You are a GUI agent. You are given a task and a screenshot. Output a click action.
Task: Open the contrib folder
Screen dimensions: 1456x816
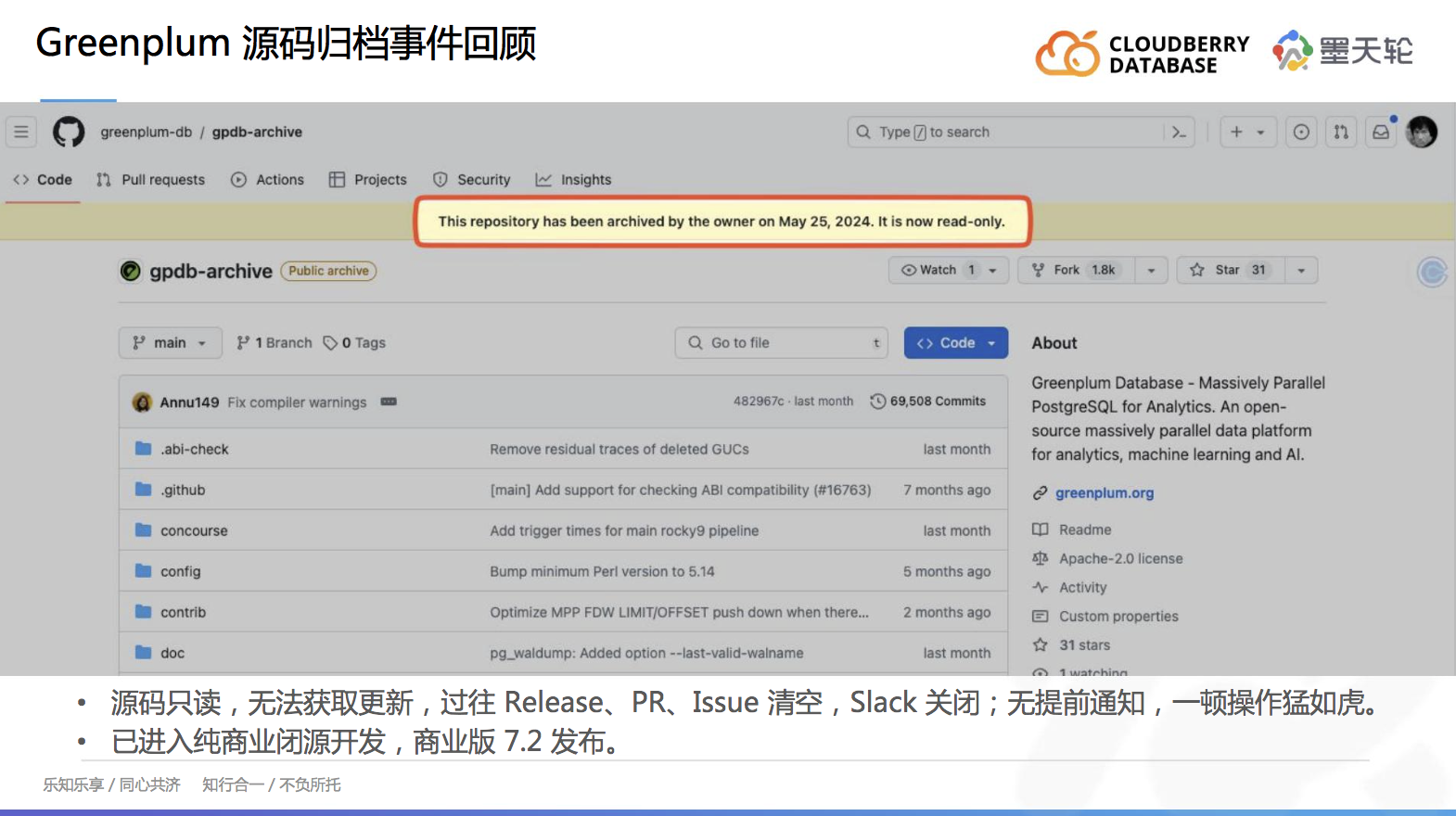pos(184,612)
